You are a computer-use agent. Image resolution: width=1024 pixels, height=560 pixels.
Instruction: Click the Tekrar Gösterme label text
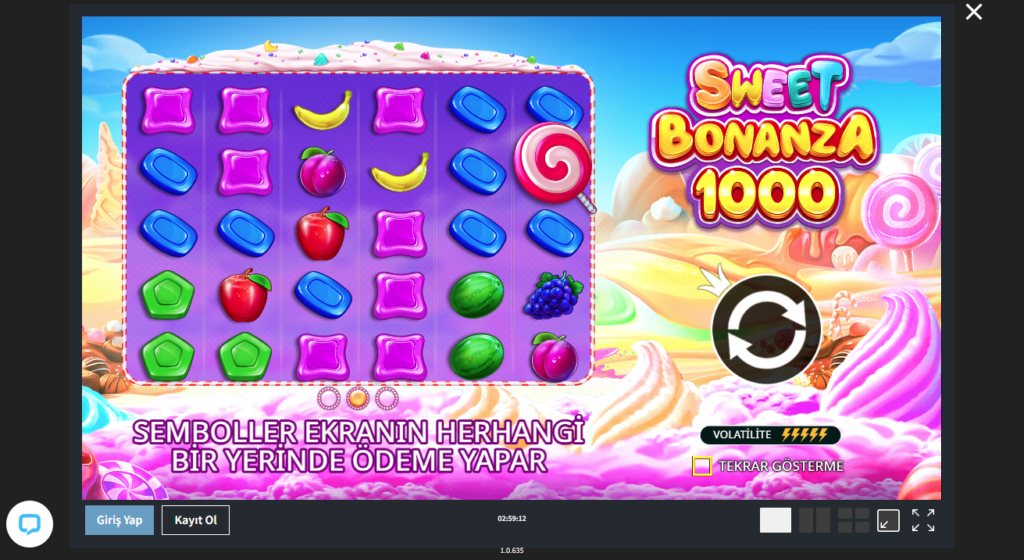pyautogui.click(x=781, y=466)
